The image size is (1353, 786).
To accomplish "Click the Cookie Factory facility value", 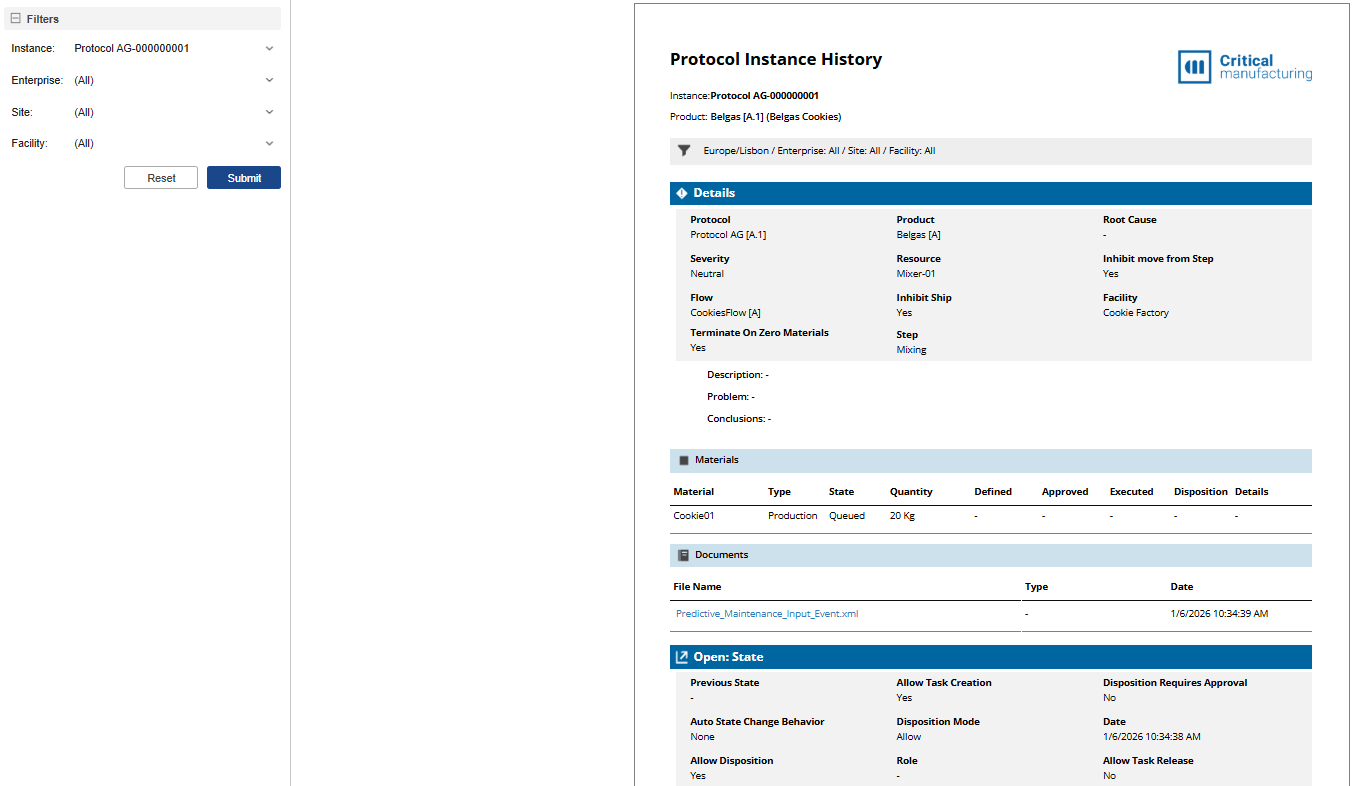I will [x=1136, y=312].
